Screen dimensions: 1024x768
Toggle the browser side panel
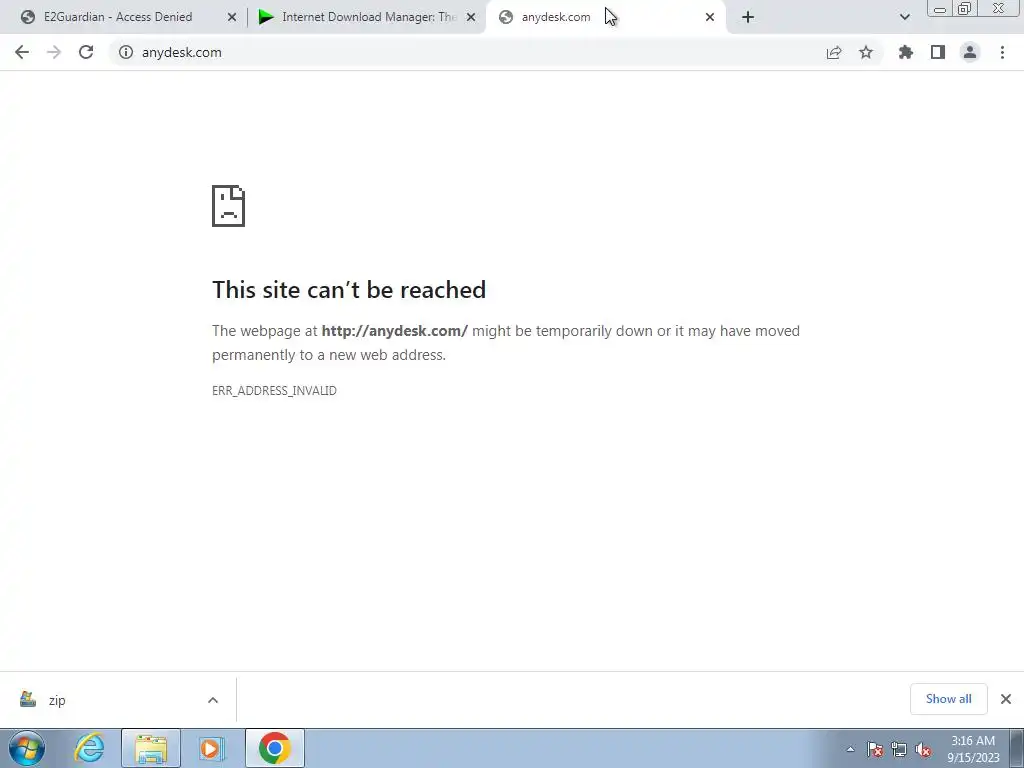point(938,52)
